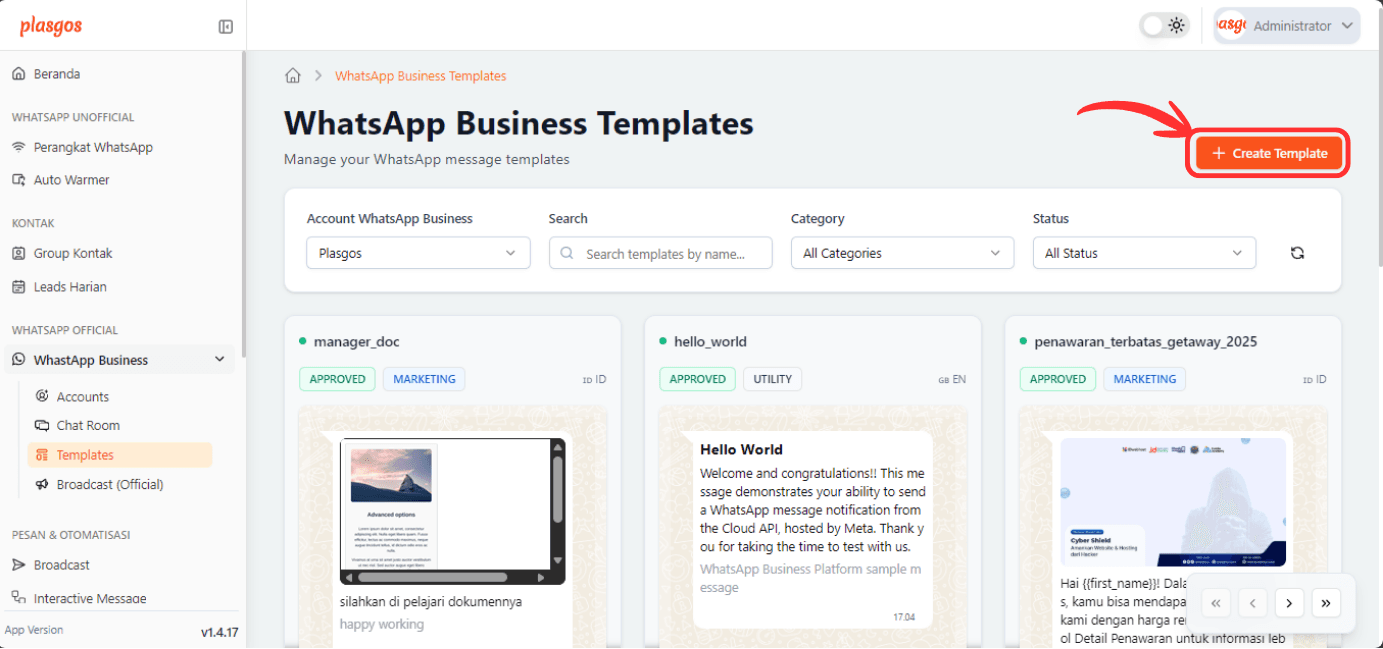This screenshot has width=1383, height=649.
Task: Open Chat Room in the sidebar
Action: [x=88, y=425]
